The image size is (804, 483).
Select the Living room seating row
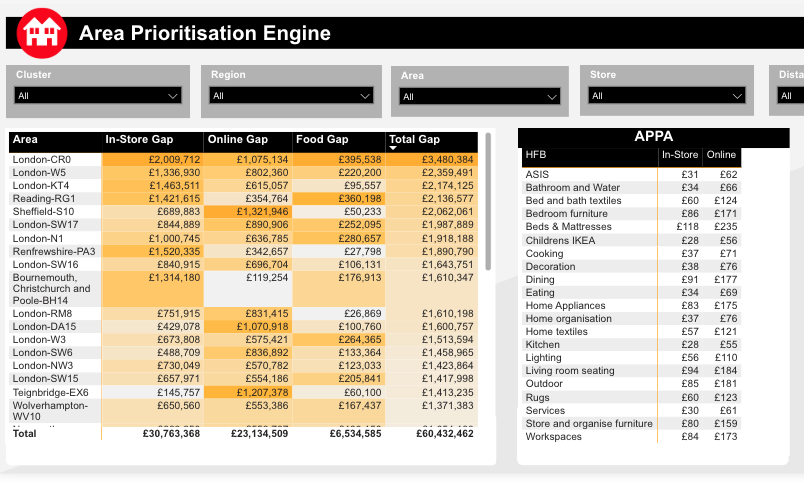(631, 371)
